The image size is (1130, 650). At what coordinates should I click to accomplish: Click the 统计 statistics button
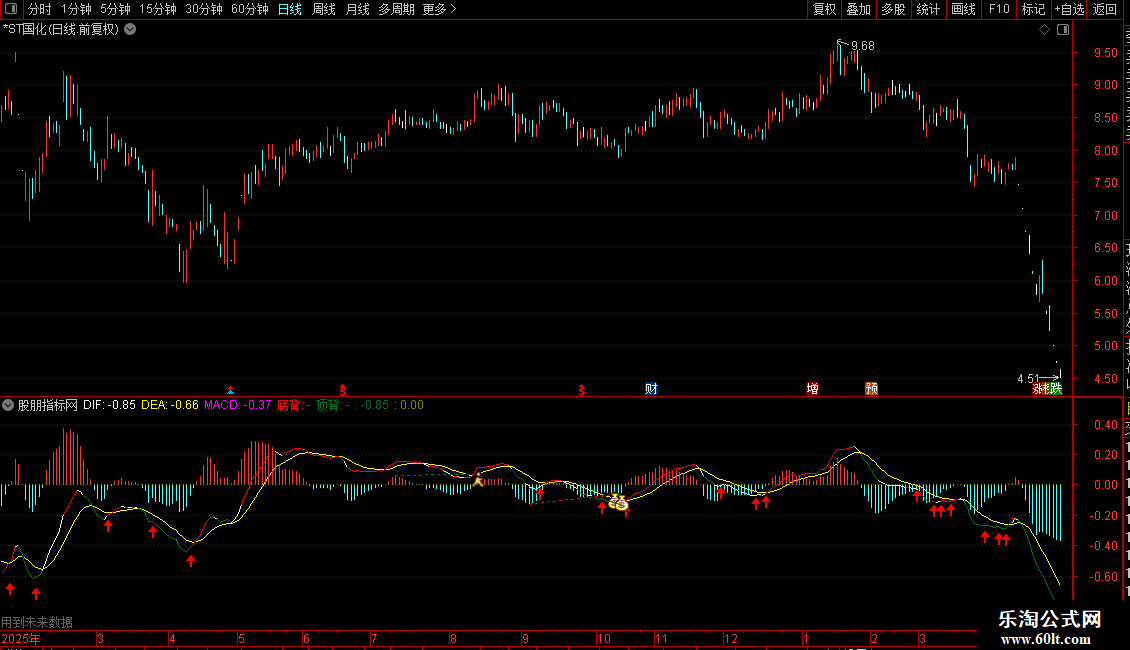point(927,9)
